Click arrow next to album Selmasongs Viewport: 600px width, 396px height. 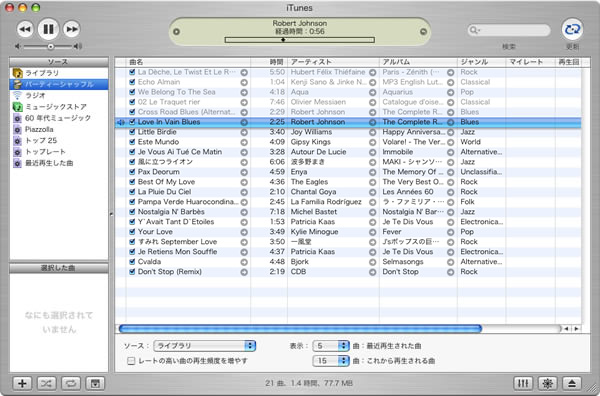(x=450, y=262)
